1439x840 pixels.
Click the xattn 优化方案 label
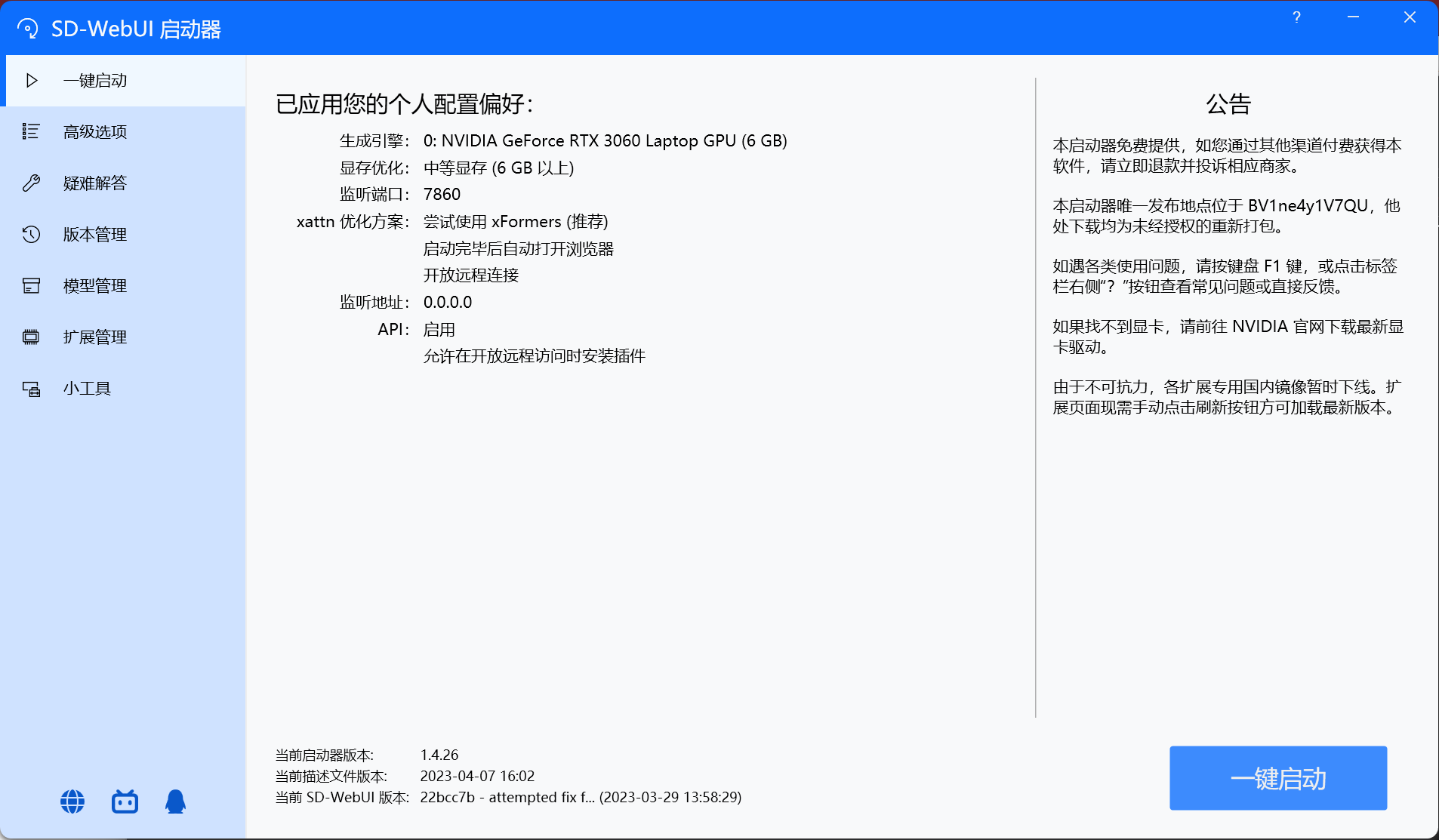353,222
